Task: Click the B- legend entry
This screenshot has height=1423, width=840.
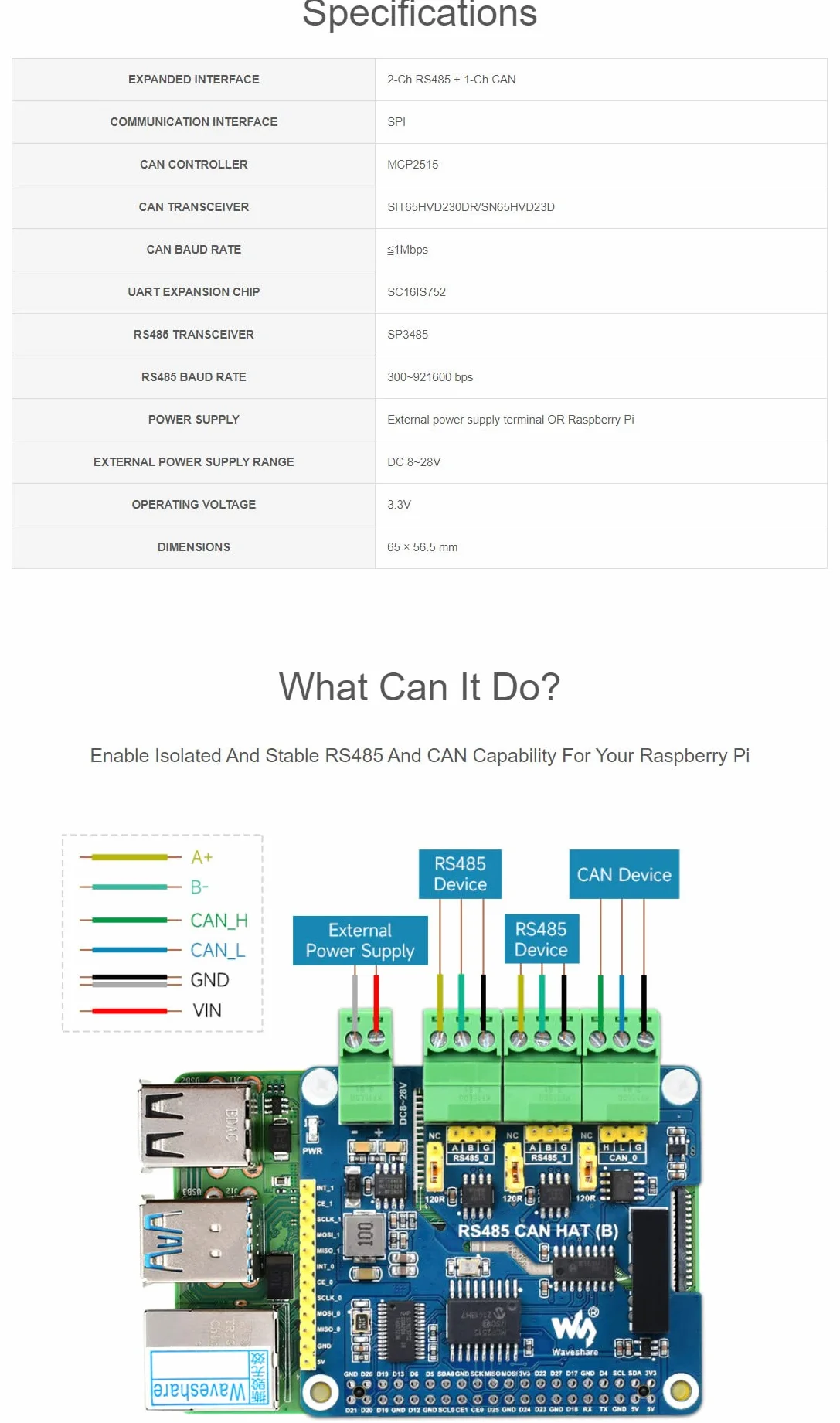Action: click(x=144, y=887)
